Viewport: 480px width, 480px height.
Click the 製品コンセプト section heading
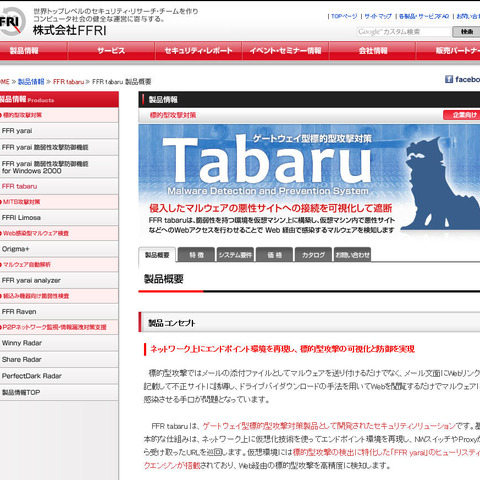pyautogui.click(x=172, y=323)
